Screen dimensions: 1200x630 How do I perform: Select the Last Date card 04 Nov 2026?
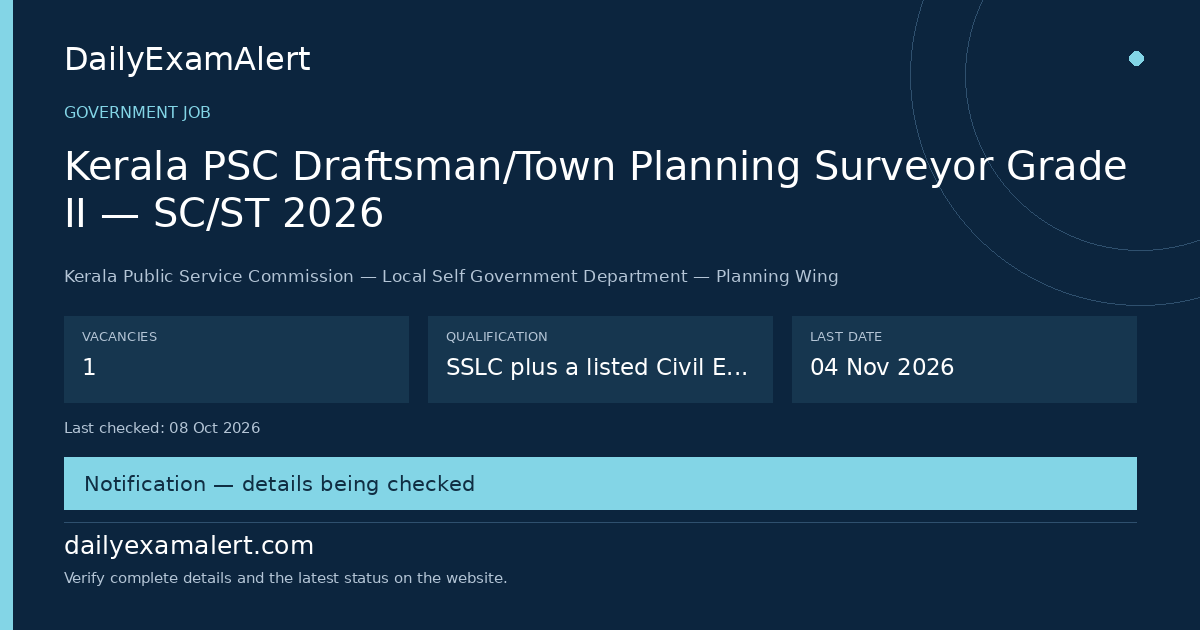pyautogui.click(x=964, y=359)
